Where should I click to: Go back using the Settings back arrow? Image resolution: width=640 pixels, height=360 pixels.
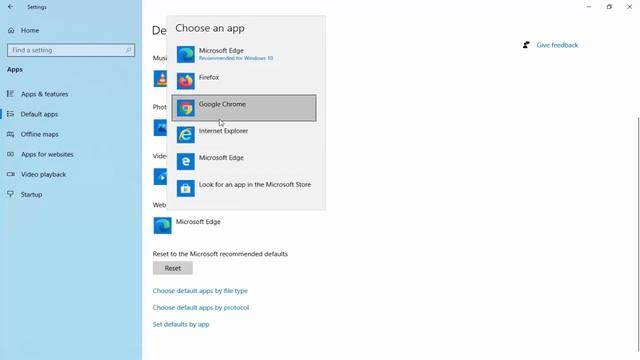(x=11, y=7)
